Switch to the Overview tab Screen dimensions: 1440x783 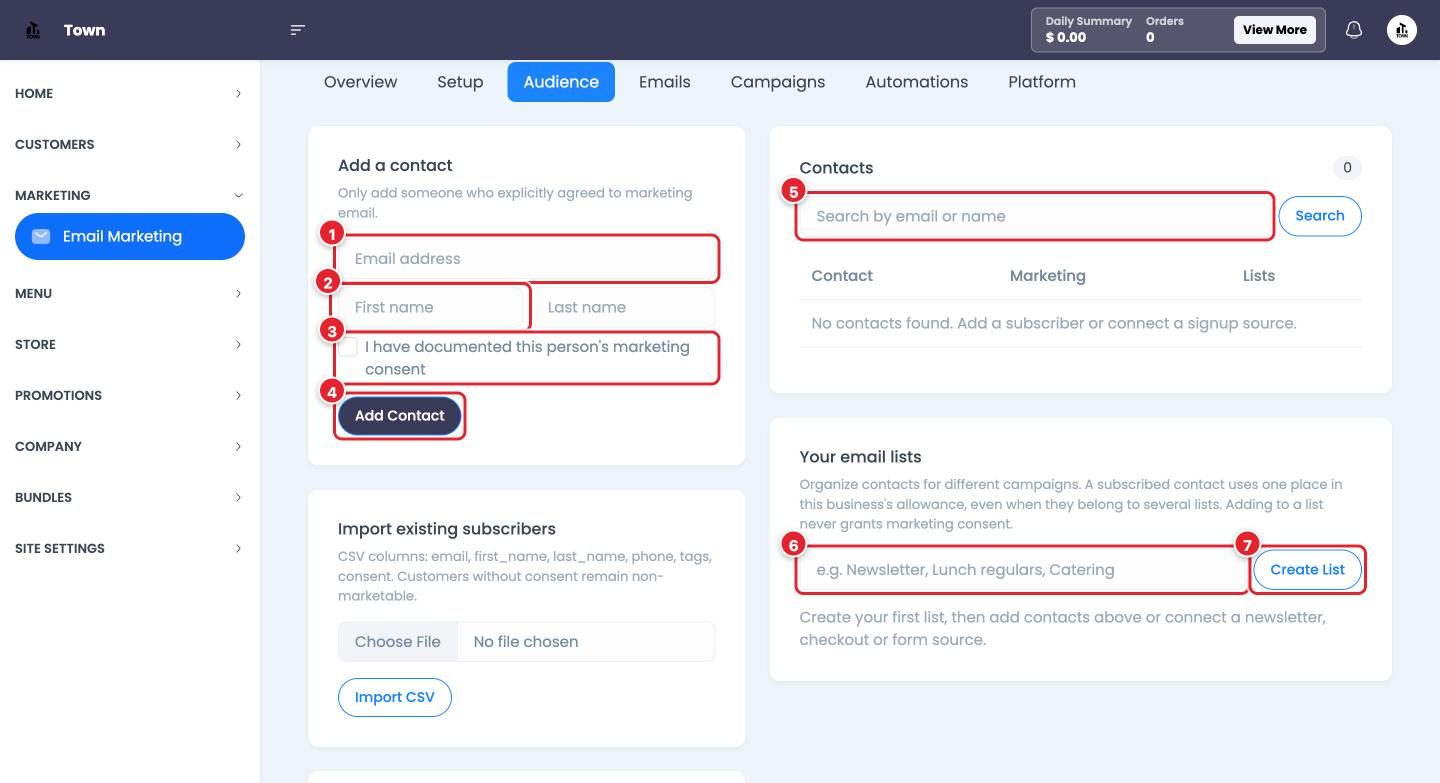pos(360,82)
